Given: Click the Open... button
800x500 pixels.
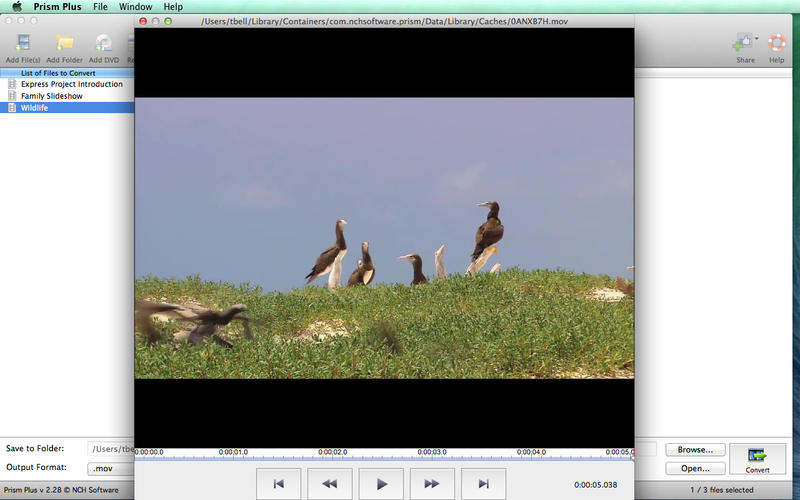Looking at the screenshot, I should [695, 468].
